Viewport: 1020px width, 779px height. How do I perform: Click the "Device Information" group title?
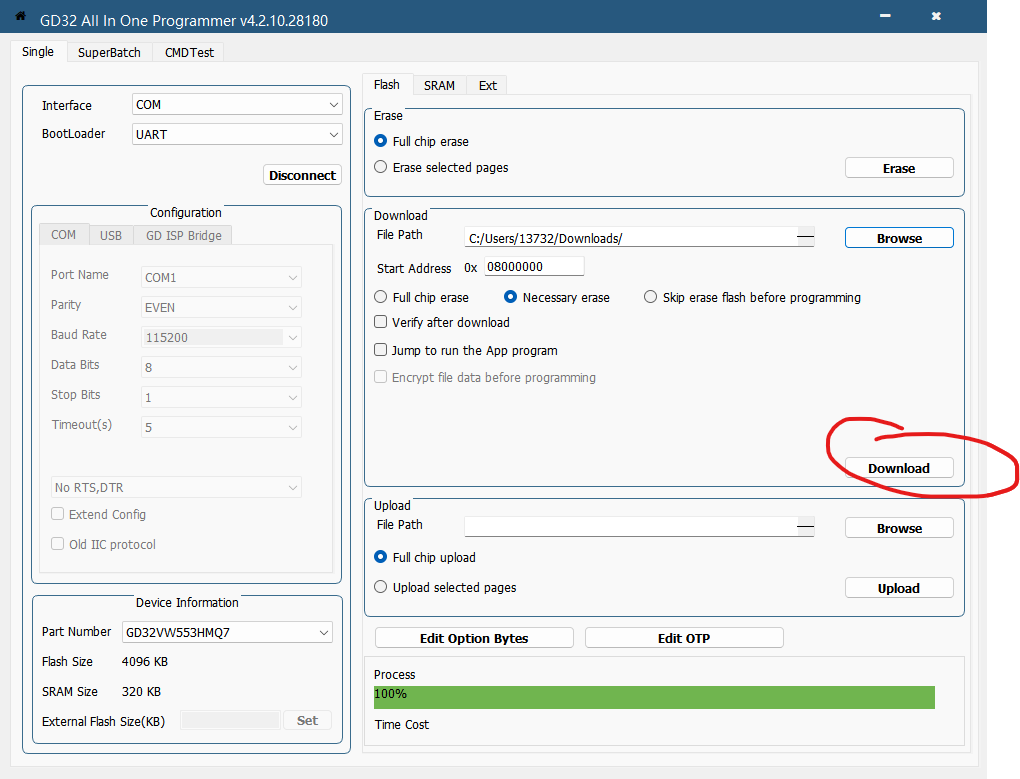tap(187, 603)
